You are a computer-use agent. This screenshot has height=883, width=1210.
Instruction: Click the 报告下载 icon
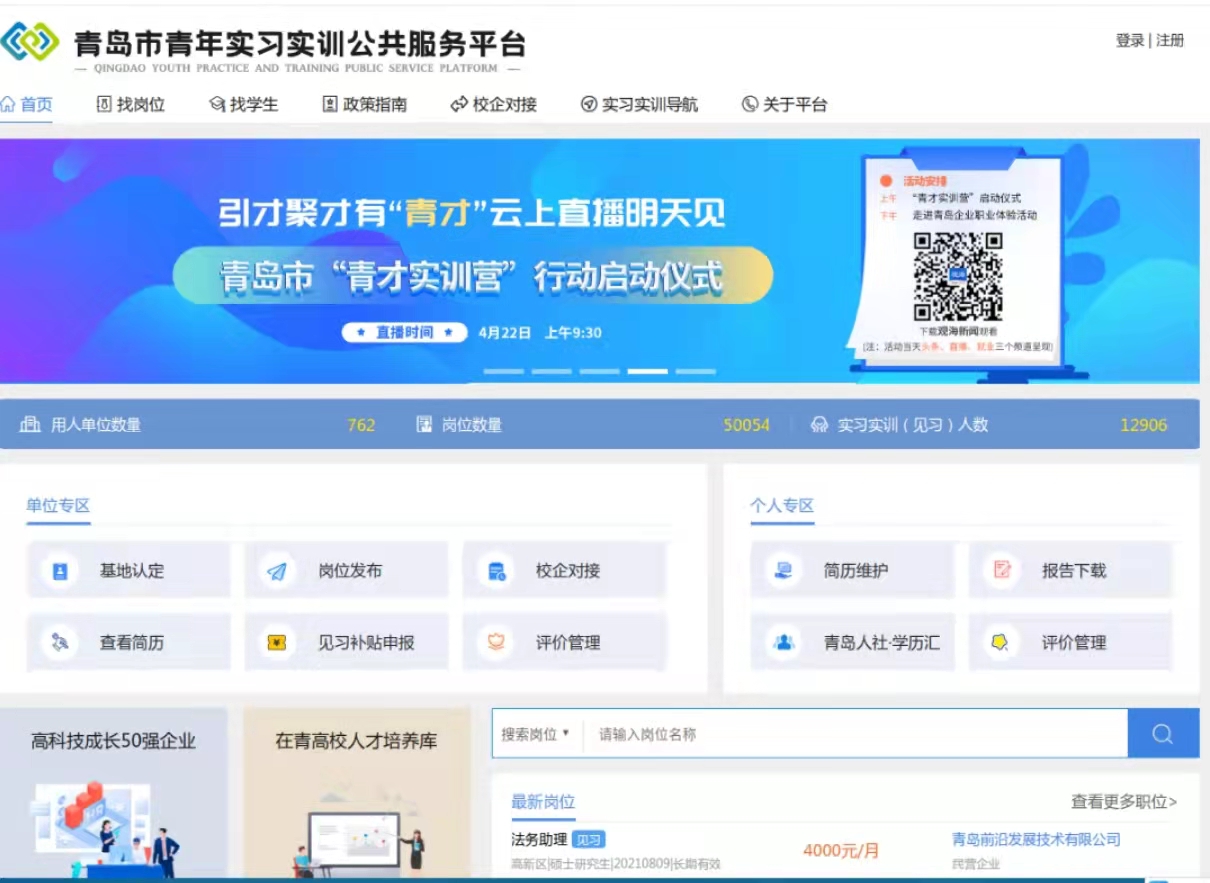pyautogui.click(x=1001, y=571)
